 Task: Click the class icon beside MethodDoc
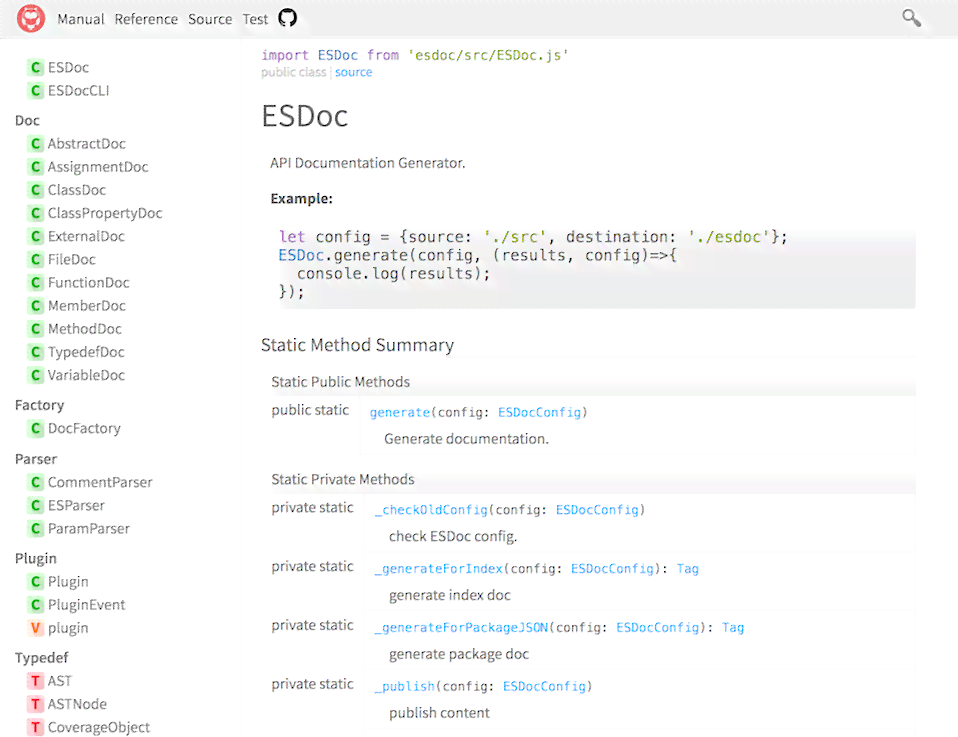click(35, 329)
